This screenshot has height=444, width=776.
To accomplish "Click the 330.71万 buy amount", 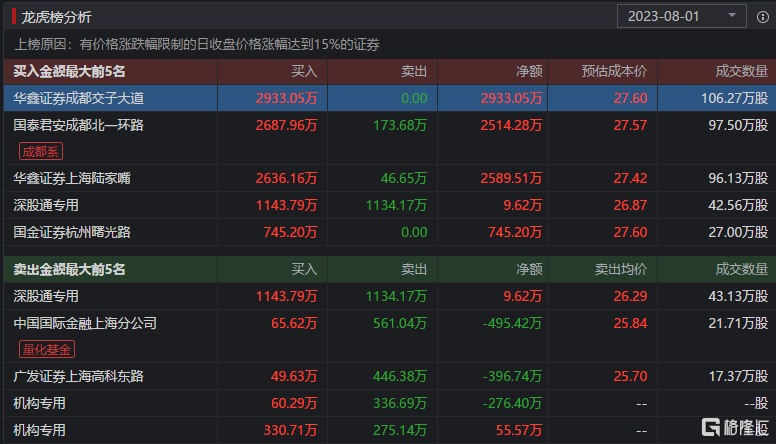I will (x=290, y=430).
